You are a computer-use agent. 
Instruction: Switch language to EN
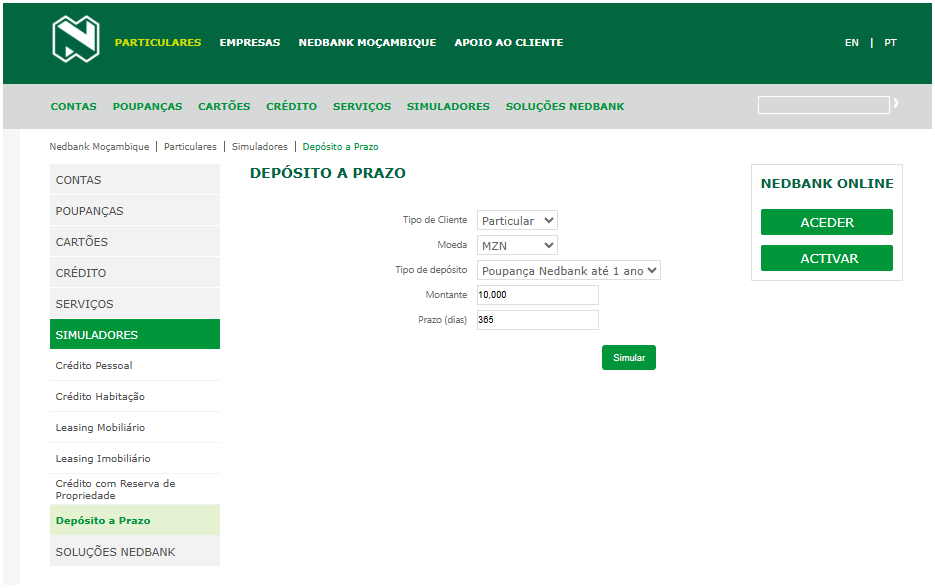(x=852, y=43)
